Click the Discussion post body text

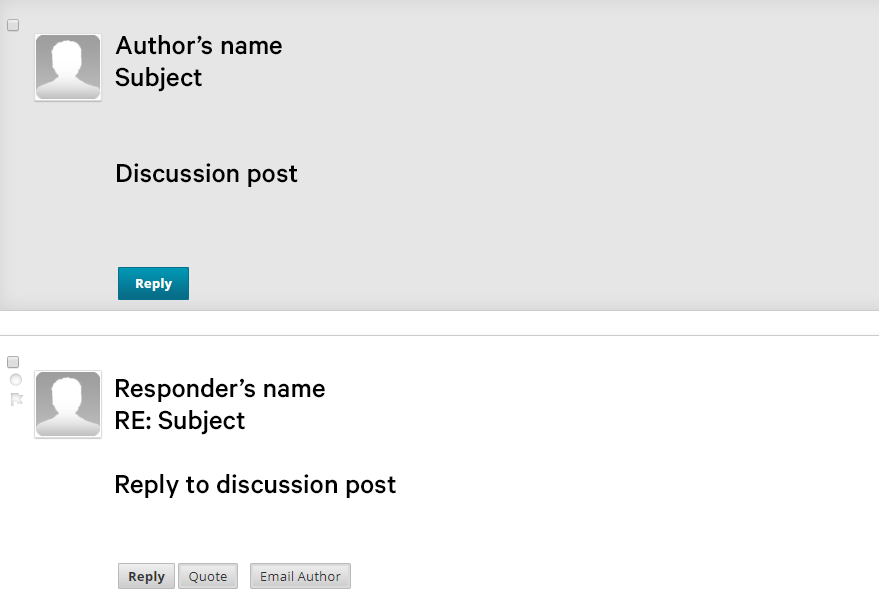click(x=206, y=173)
